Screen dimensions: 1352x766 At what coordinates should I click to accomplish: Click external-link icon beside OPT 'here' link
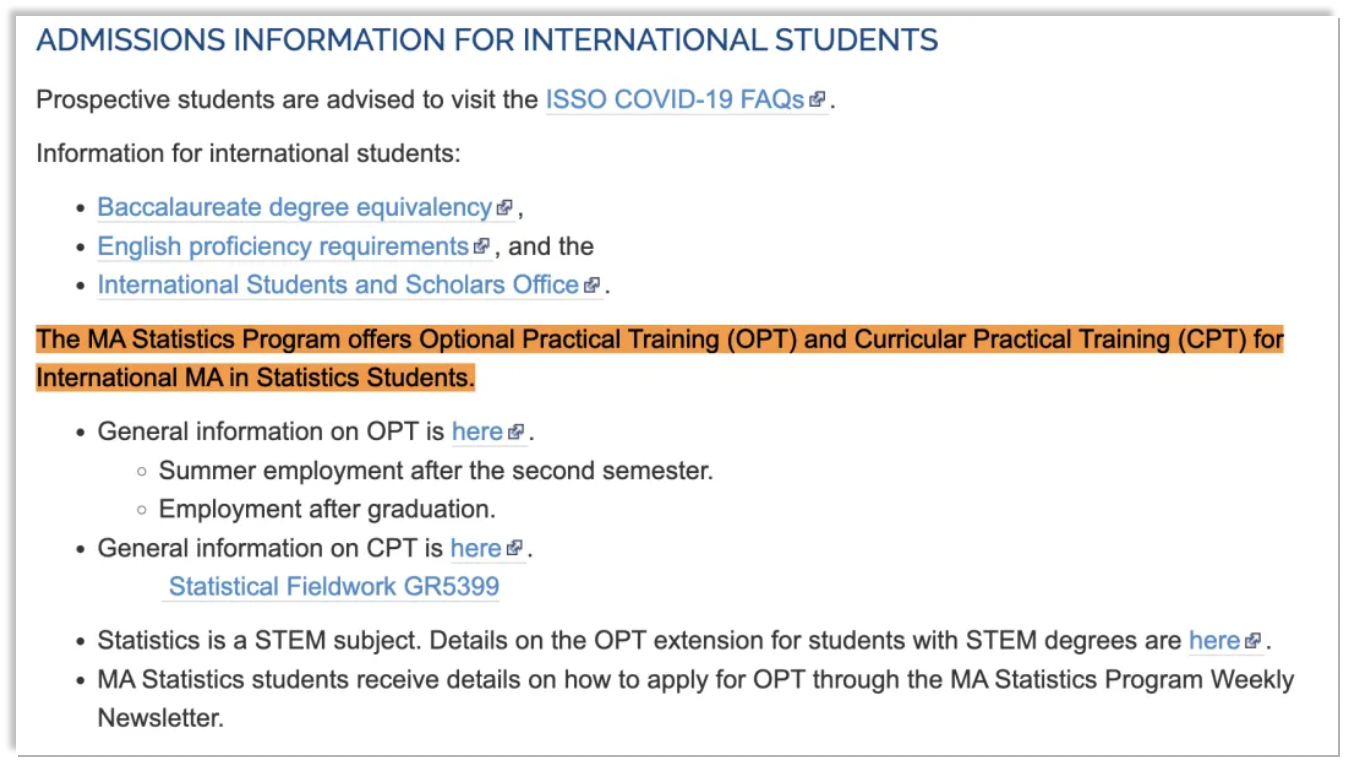coord(516,432)
